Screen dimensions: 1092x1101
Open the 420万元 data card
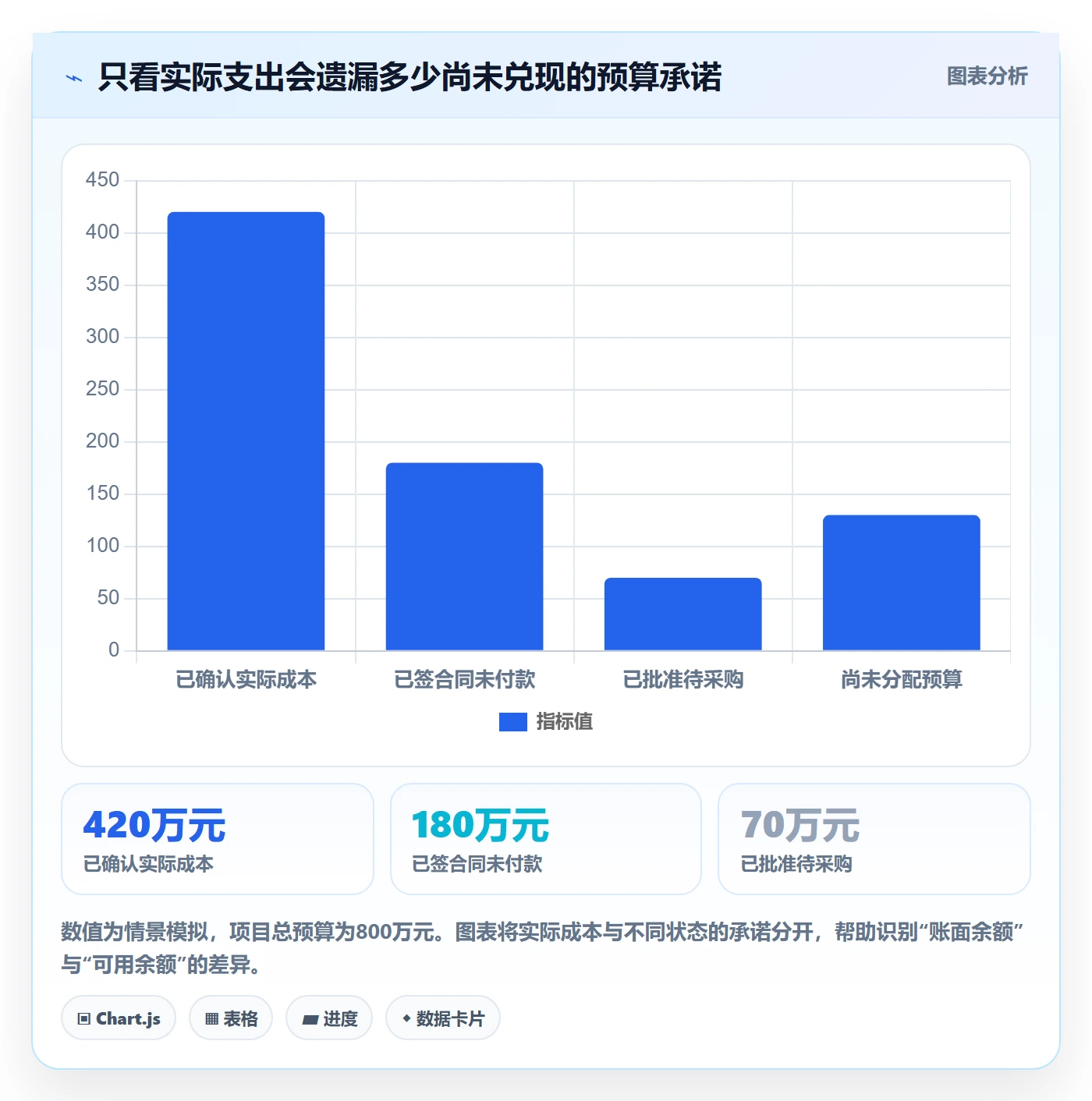click(218, 839)
